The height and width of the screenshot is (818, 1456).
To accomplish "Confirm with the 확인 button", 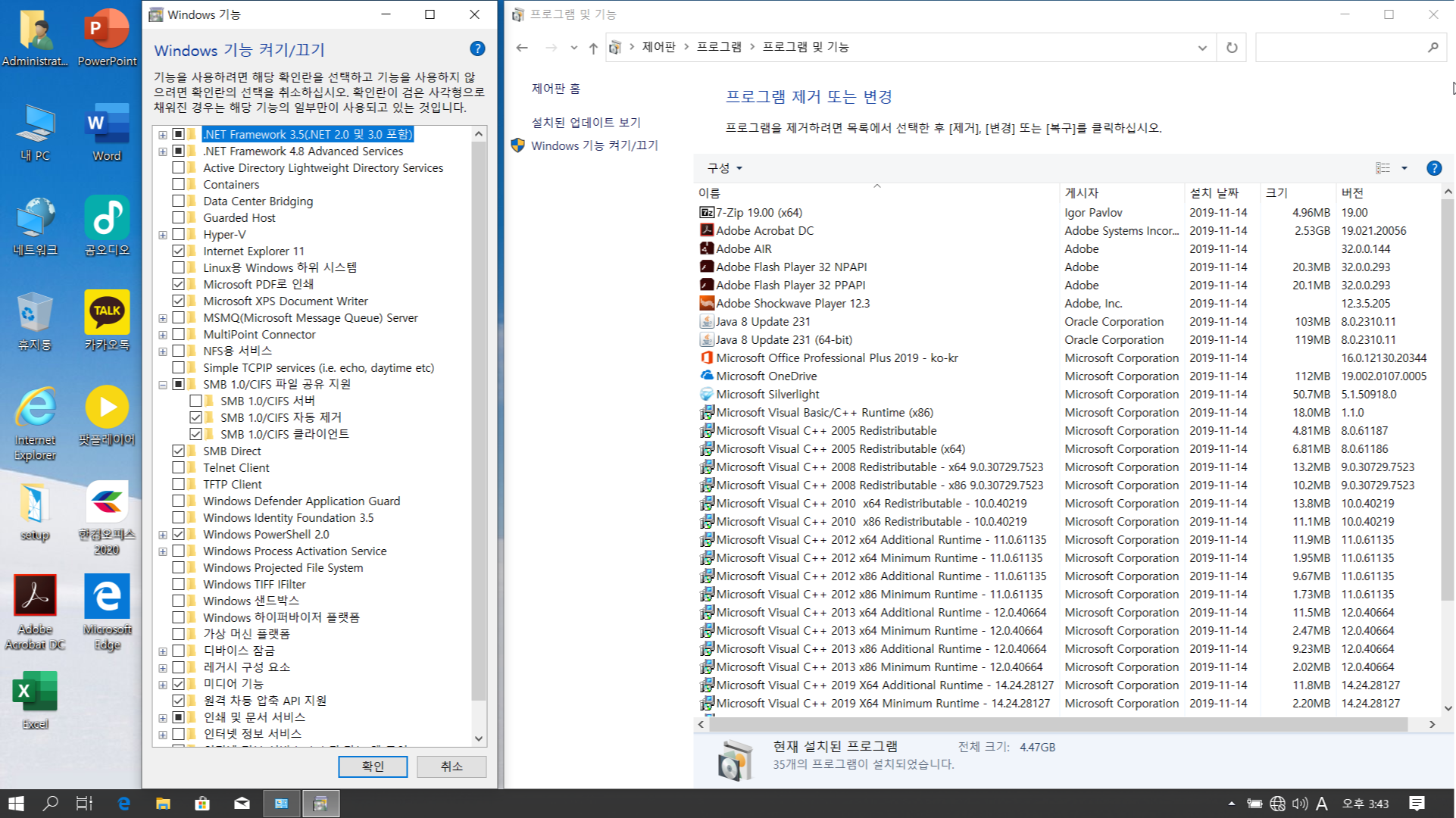I will pyautogui.click(x=373, y=766).
